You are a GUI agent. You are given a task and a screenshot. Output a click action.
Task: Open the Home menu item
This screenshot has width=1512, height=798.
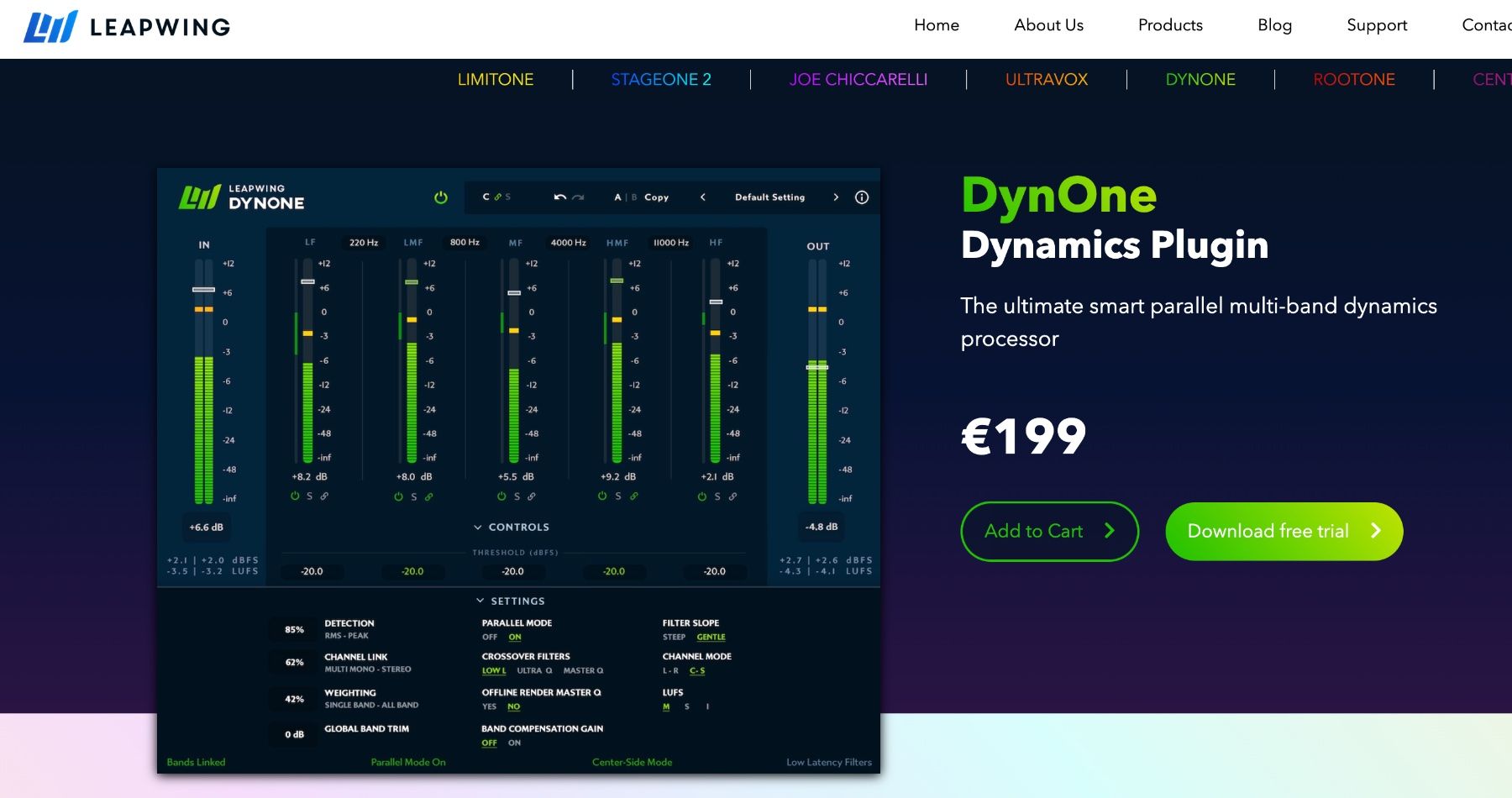tap(937, 25)
